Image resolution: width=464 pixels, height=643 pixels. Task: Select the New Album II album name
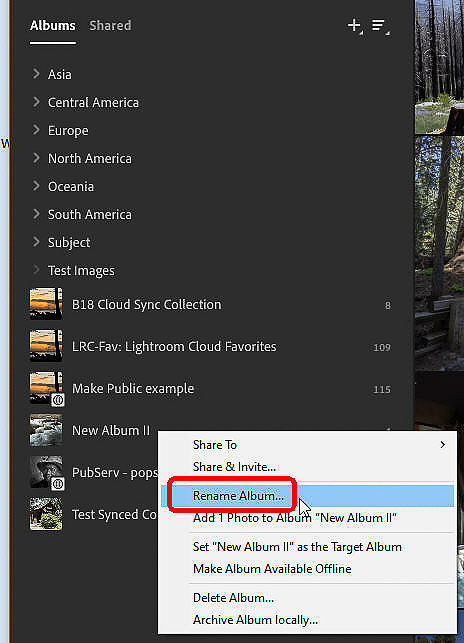pos(111,430)
